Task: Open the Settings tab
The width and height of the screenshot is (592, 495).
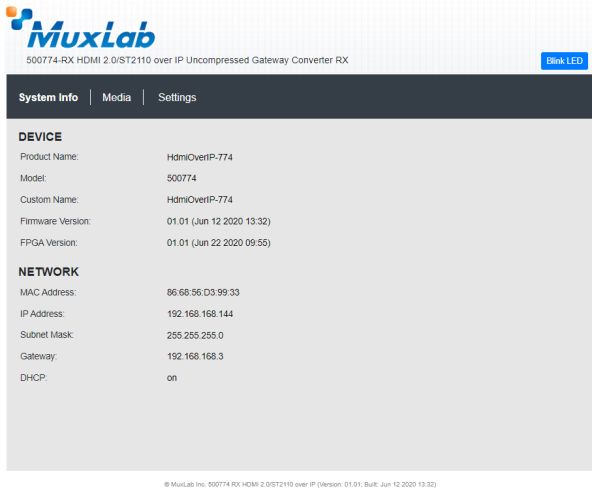Action: click(x=177, y=97)
